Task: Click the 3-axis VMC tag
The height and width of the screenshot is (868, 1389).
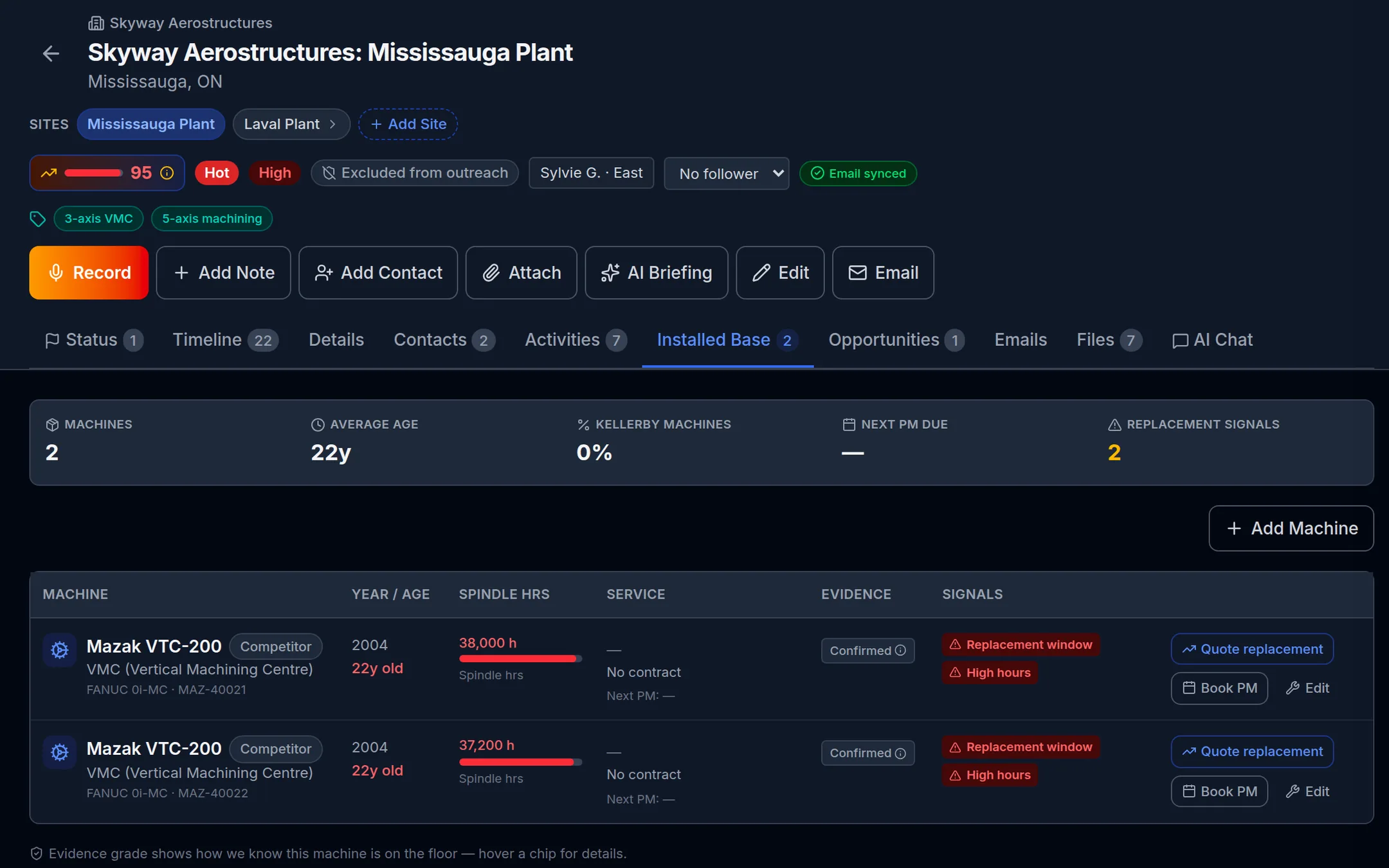Action: (x=98, y=219)
